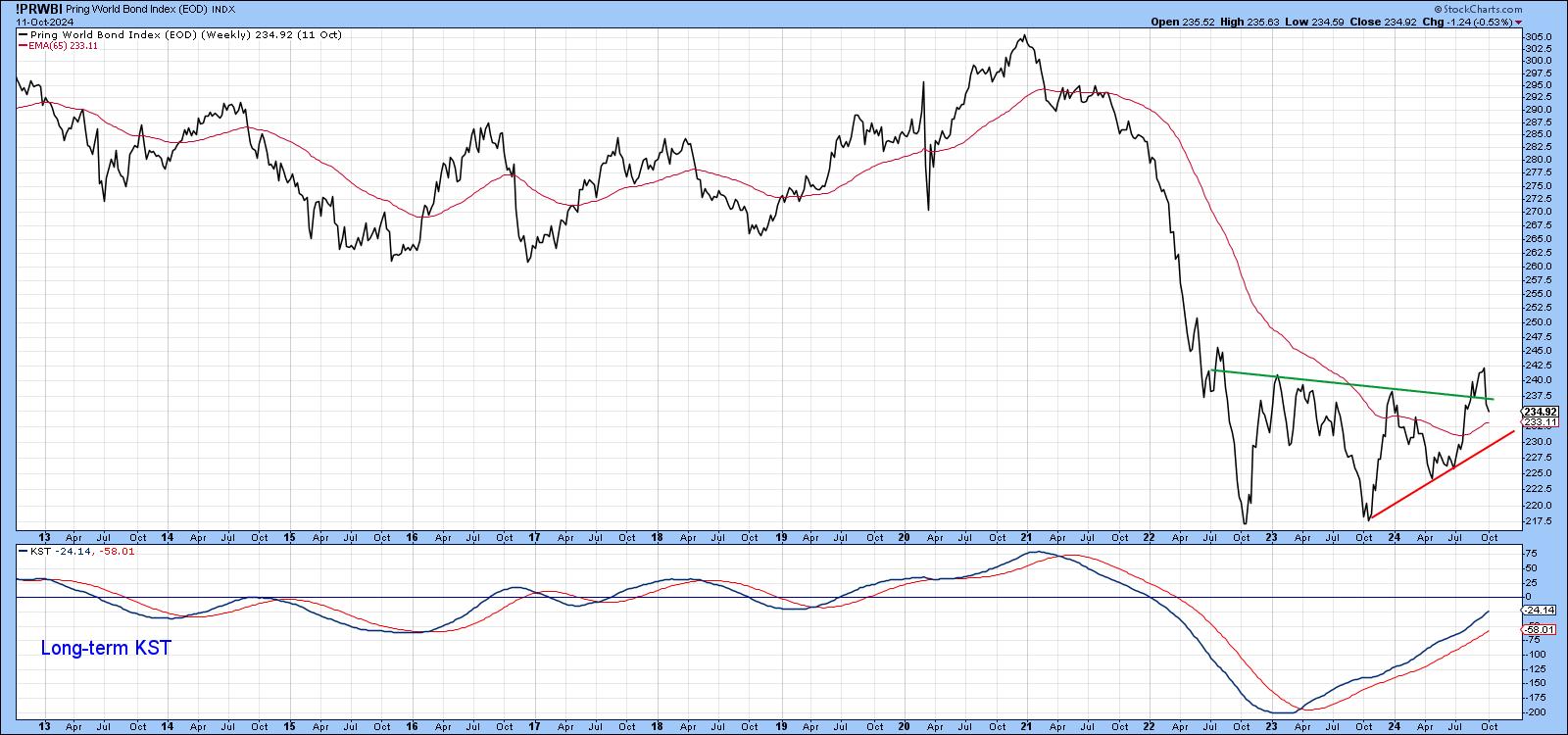Click the red rising trendline near 2024
Viewport: 1568px width, 735px height.
point(1441,474)
